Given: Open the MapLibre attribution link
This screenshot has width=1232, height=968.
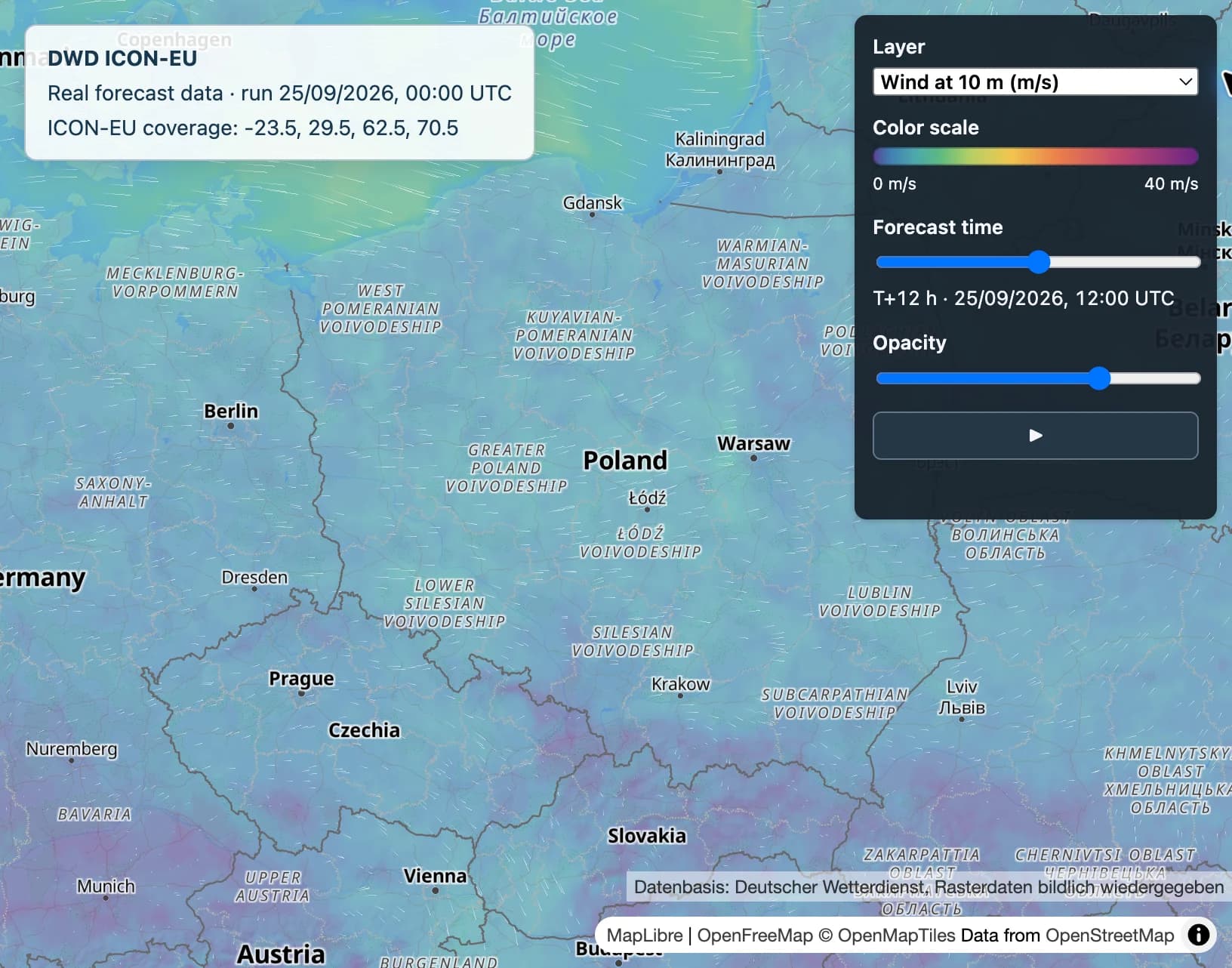Looking at the screenshot, I should tap(644, 936).
